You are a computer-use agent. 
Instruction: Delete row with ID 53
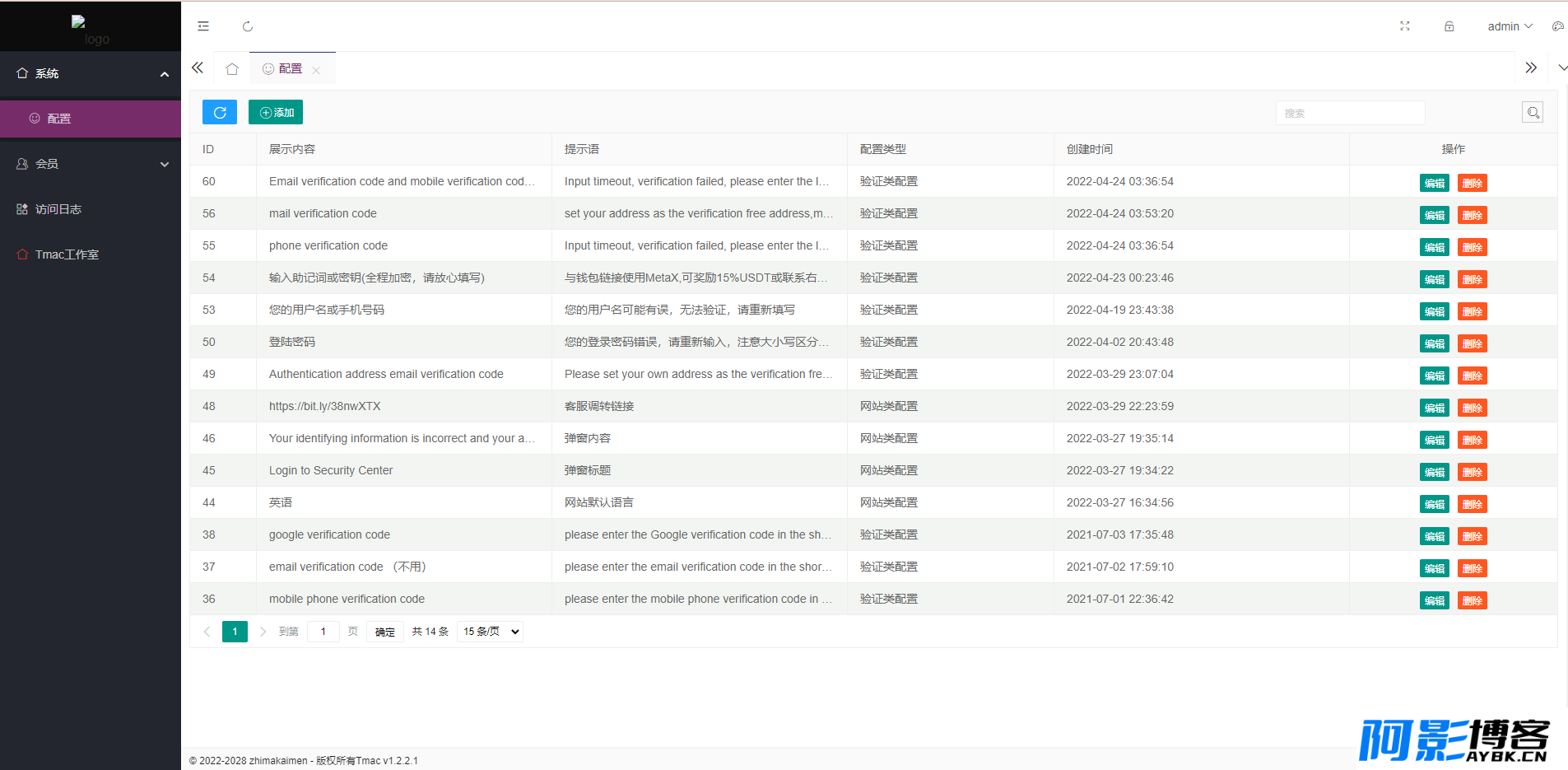1473,311
